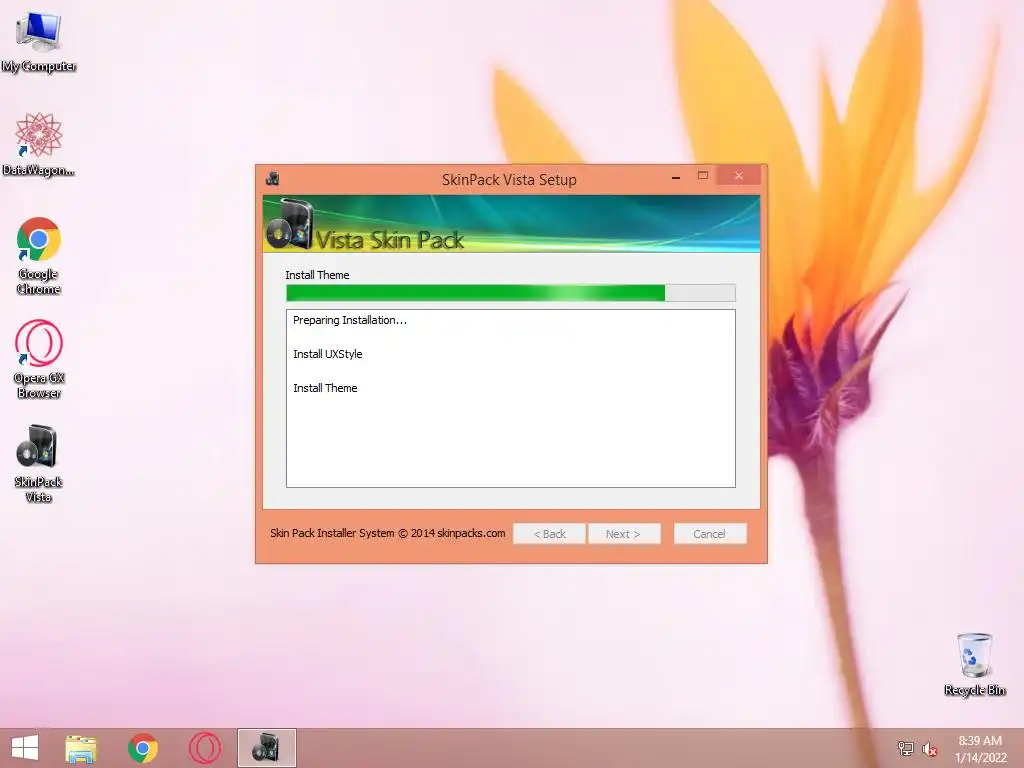Click the green install progress bar
The image size is (1024, 768).
pos(511,293)
